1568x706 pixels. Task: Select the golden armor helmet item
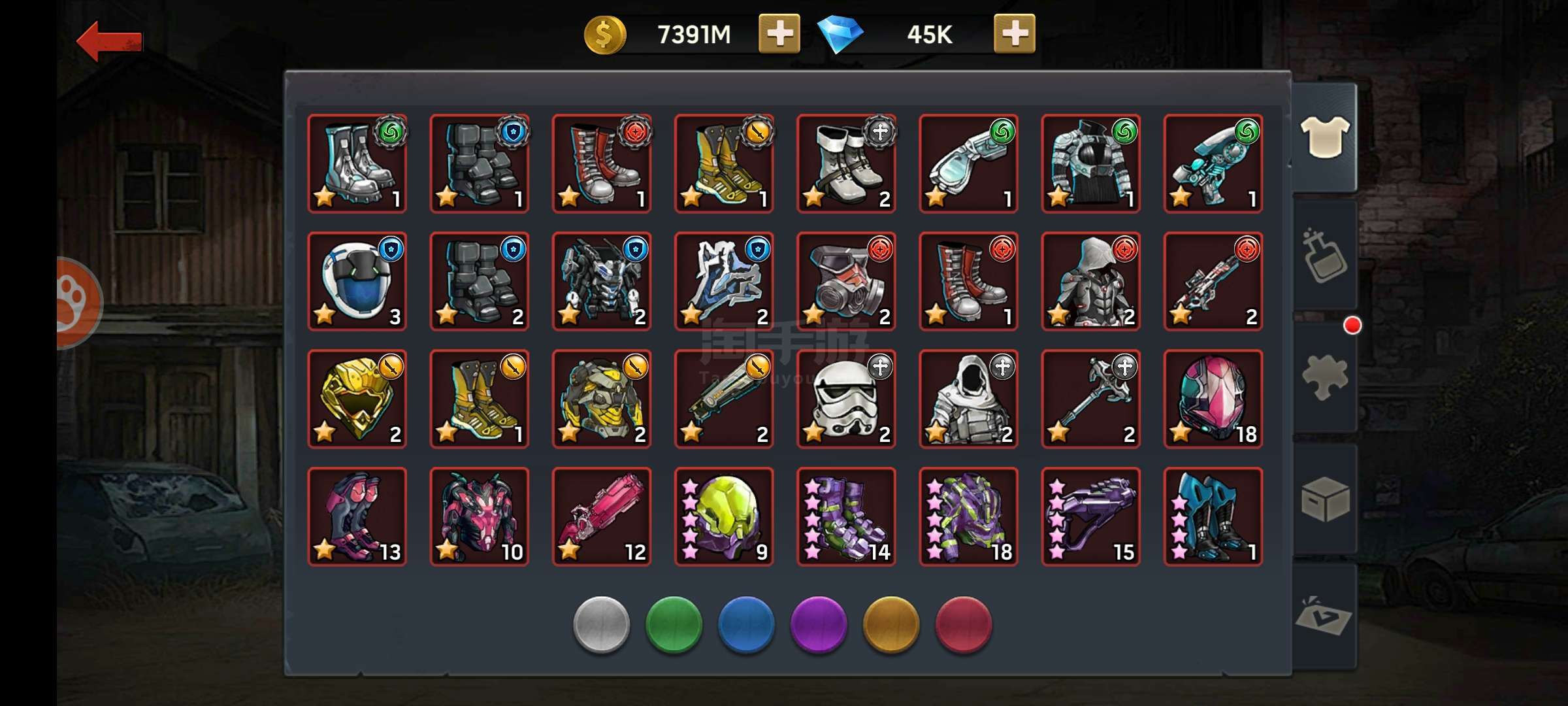(x=357, y=399)
